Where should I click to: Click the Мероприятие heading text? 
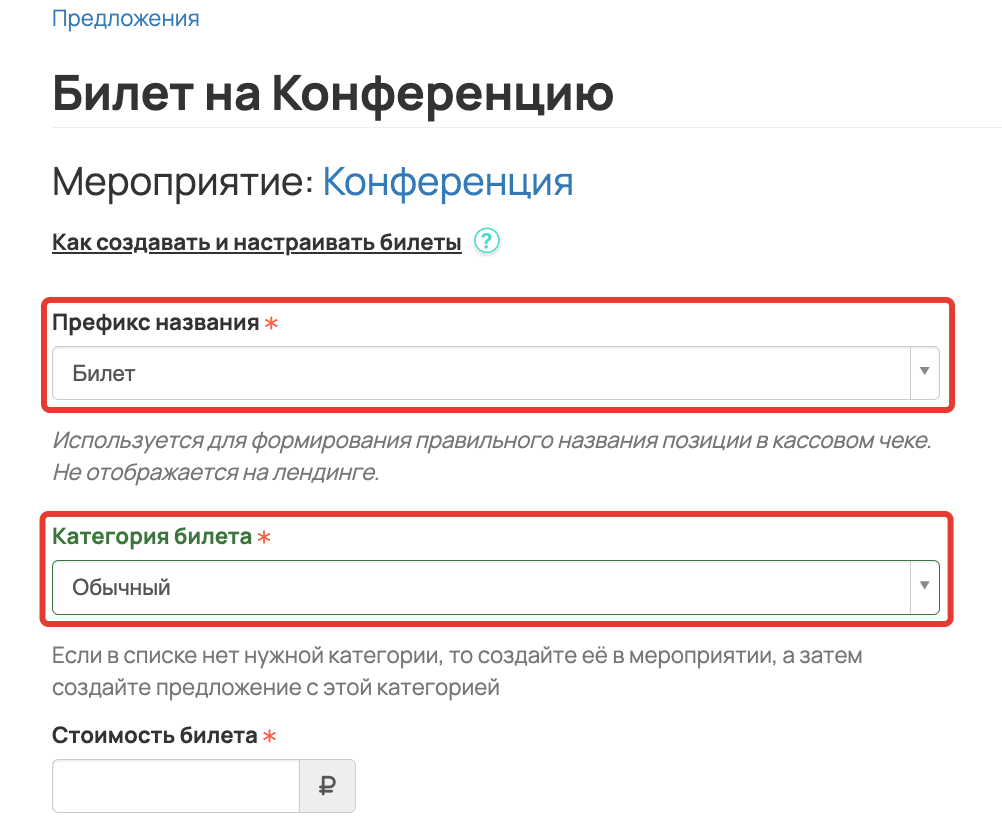(x=183, y=182)
